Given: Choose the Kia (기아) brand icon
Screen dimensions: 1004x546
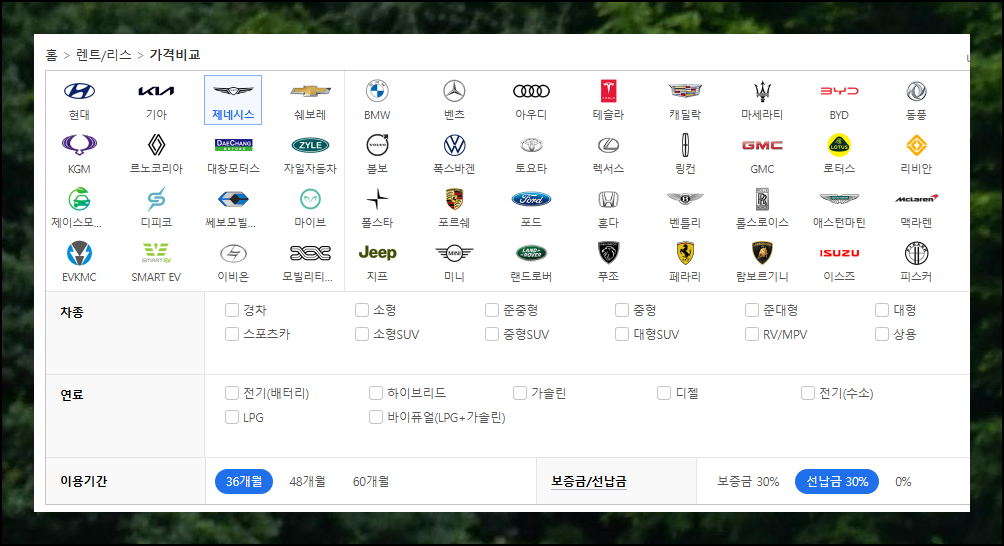Looking at the screenshot, I should (156, 91).
